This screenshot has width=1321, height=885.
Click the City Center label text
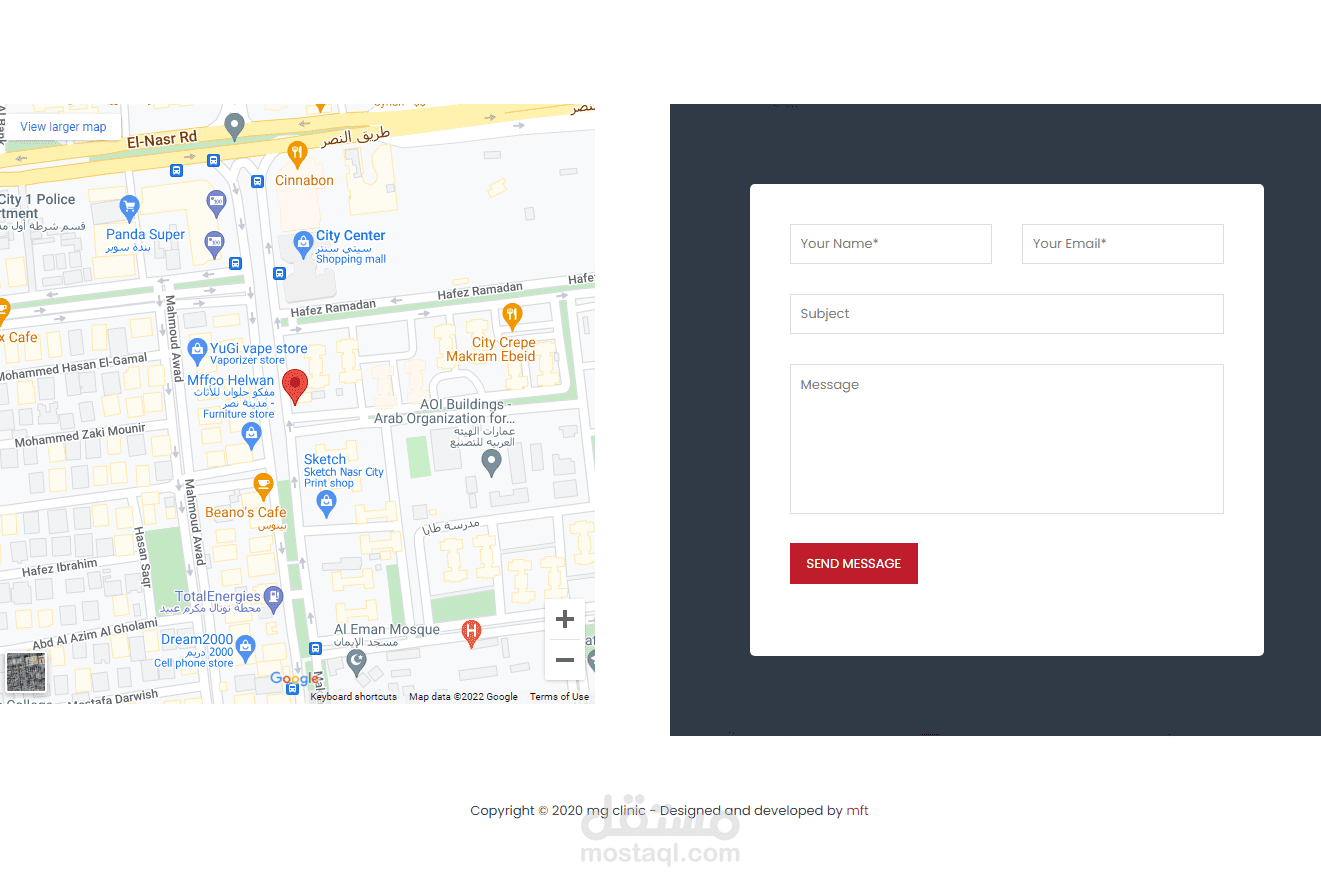(x=351, y=236)
